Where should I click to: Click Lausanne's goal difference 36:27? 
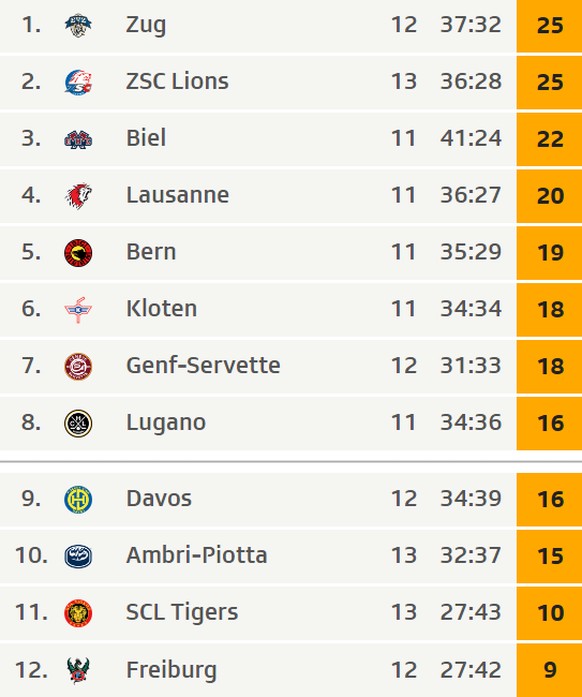(470, 195)
